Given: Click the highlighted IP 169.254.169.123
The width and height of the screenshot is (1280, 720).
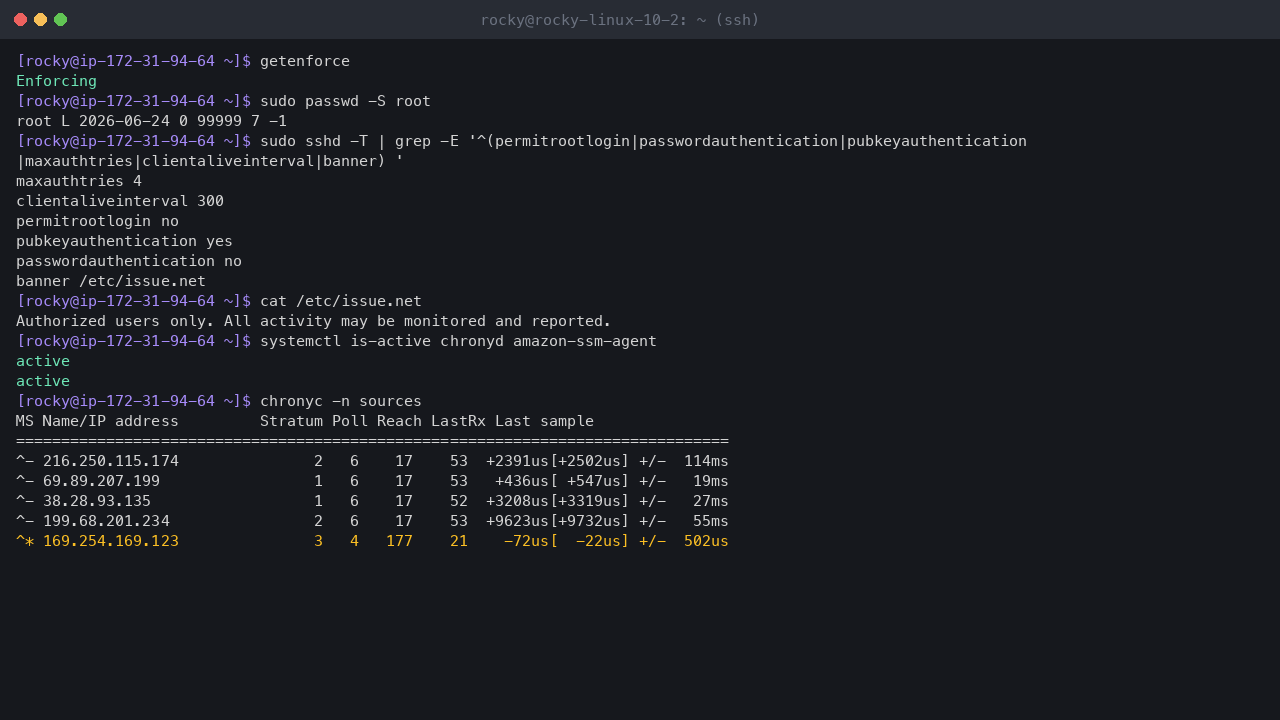Looking at the screenshot, I should pyautogui.click(x=111, y=541).
